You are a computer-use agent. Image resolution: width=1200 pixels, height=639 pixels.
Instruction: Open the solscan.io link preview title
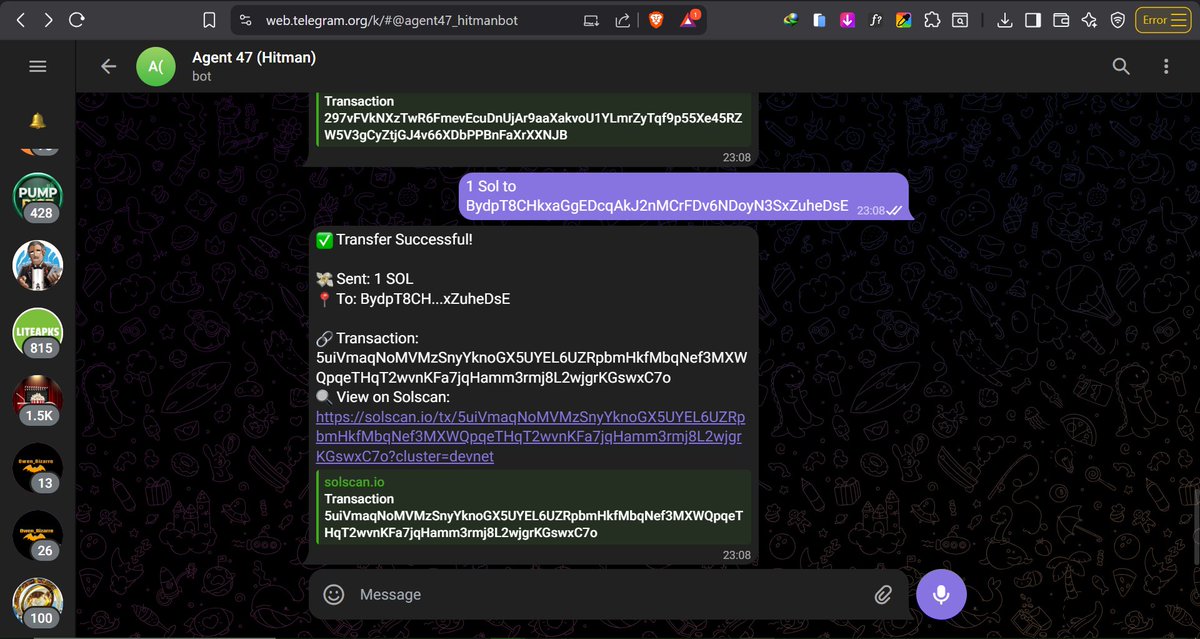point(355,482)
